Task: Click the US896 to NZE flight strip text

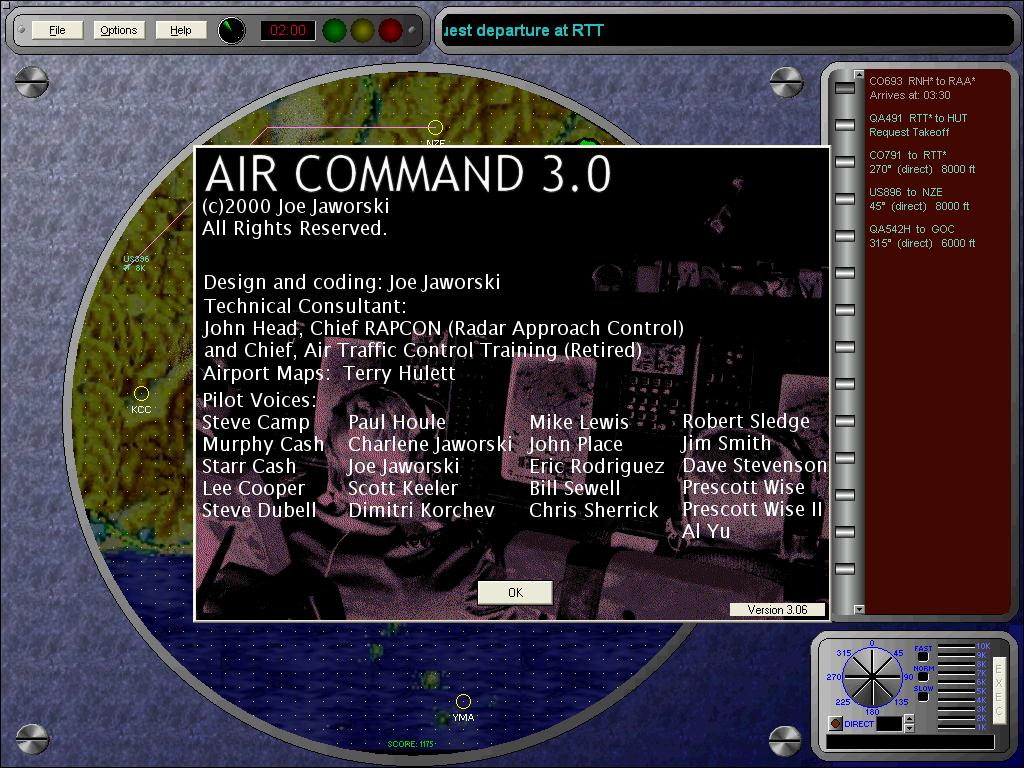Action: [919, 199]
